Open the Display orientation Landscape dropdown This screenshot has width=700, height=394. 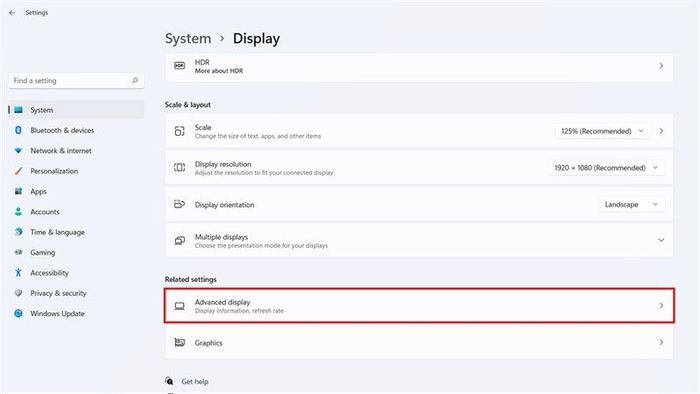click(x=631, y=204)
